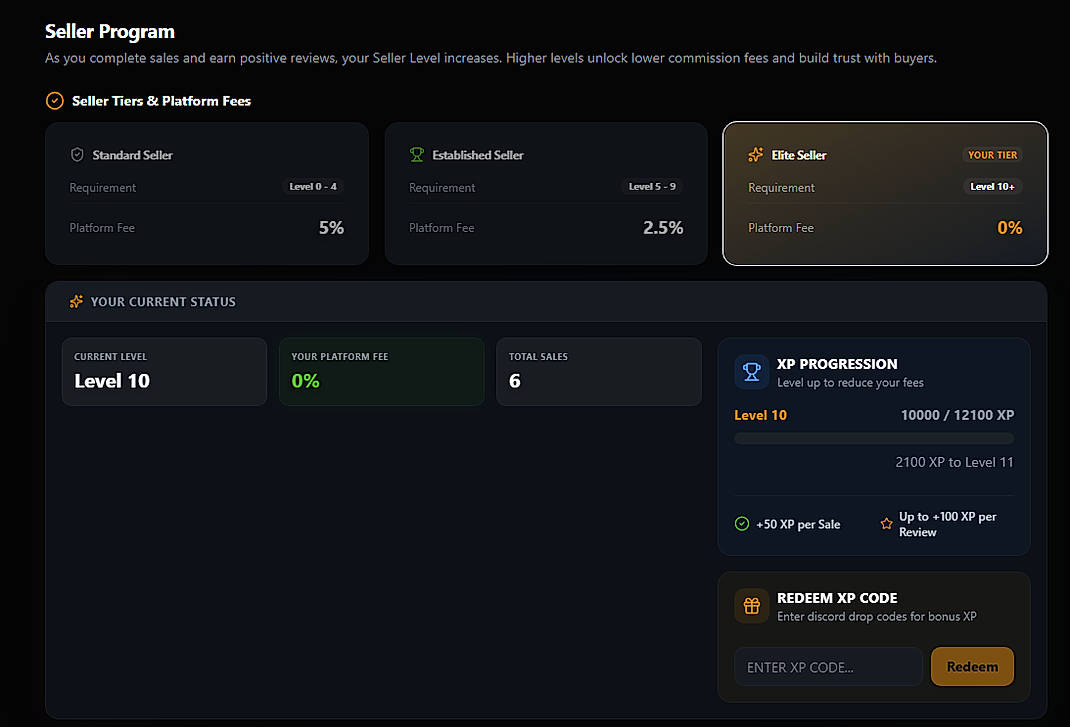The image size is (1070, 727).
Task: Click the checkmark icon beside Seller Tiers heading
Action: coord(55,101)
